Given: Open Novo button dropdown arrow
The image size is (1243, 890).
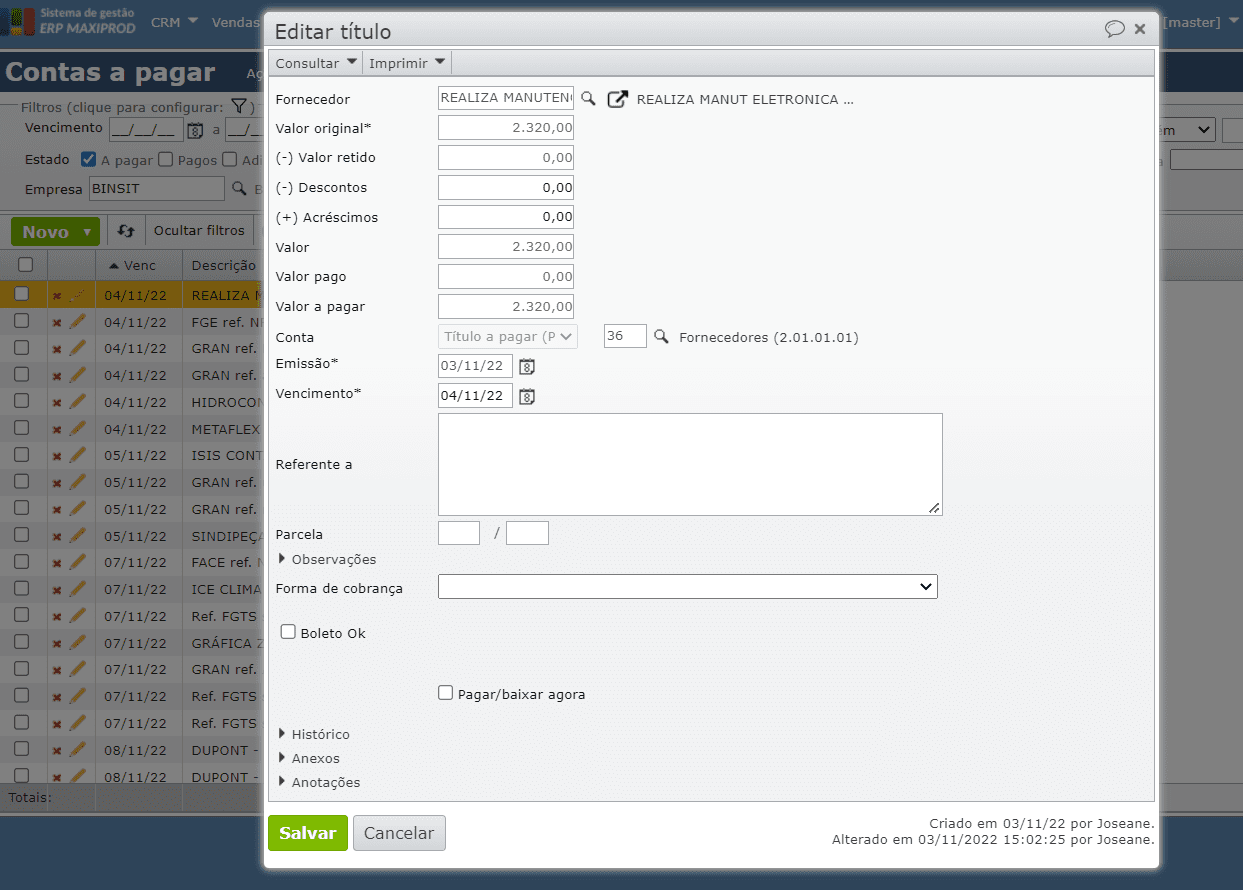Looking at the screenshot, I should [x=88, y=232].
